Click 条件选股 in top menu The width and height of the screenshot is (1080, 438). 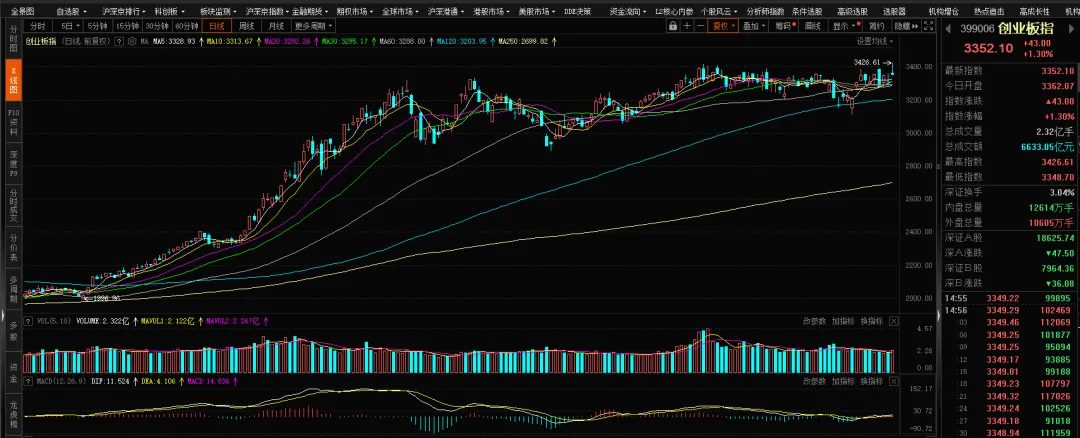[x=807, y=12]
